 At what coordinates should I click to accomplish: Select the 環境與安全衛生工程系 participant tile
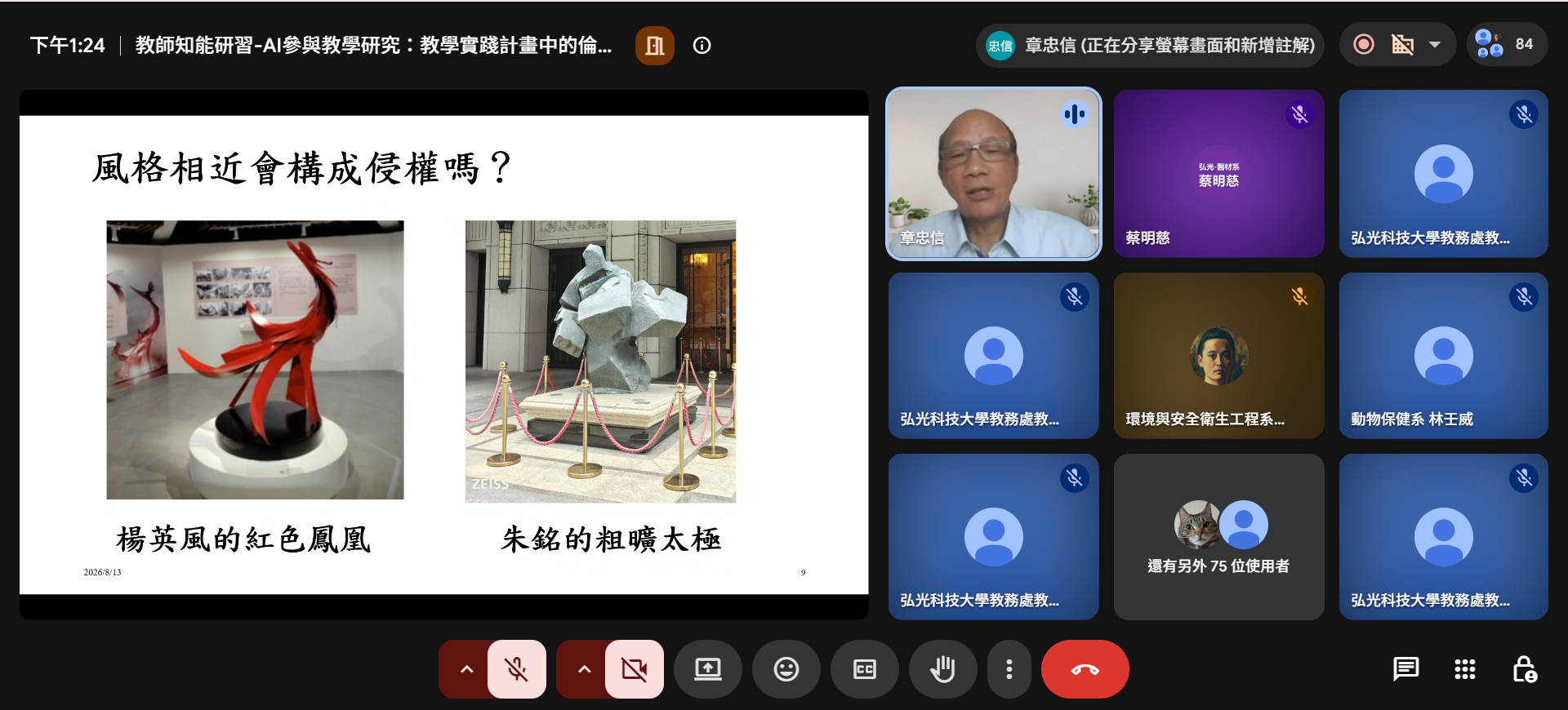(x=1218, y=356)
